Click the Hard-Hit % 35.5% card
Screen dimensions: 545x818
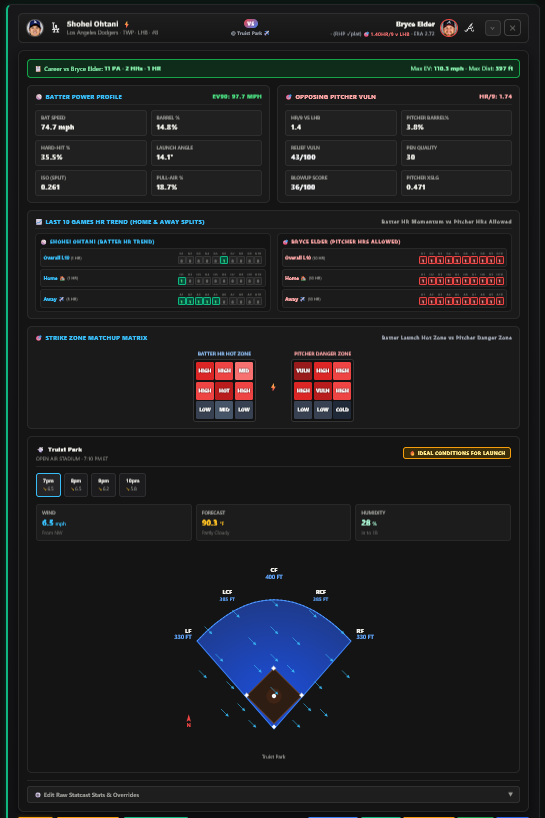[x=91, y=153]
